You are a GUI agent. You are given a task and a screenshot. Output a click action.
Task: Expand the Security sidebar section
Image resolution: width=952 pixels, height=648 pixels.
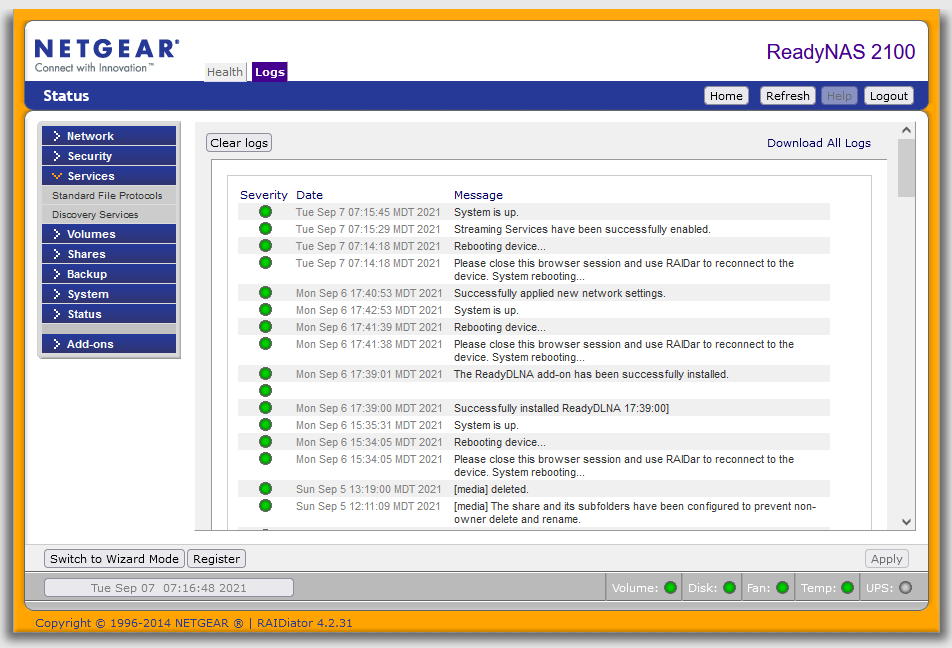coord(109,155)
